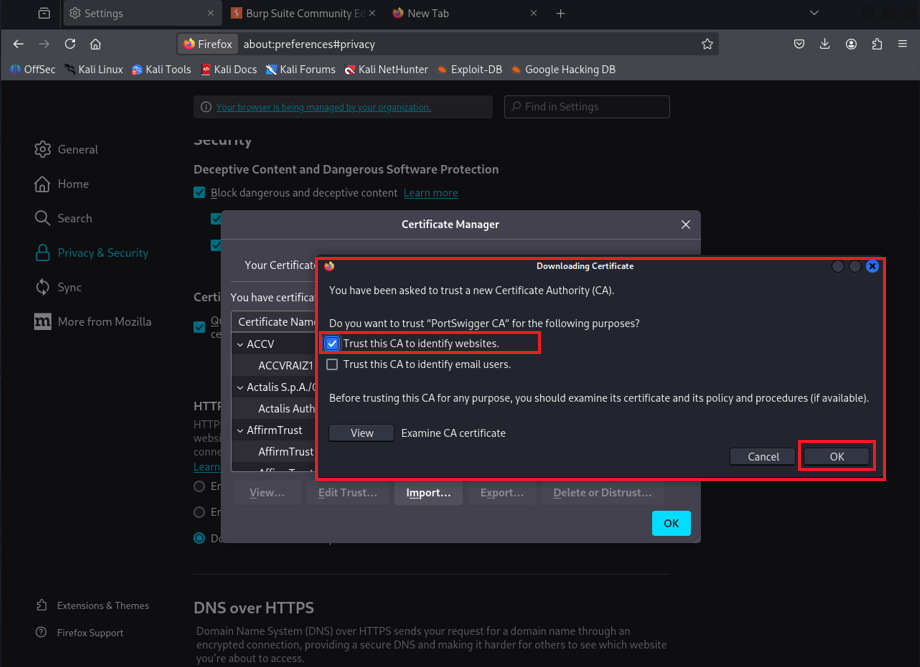Screen dimensions: 920x667
Task: Toggle Trust this CA to identify websites
Action: pyautogui.click(x=332, y=343)
